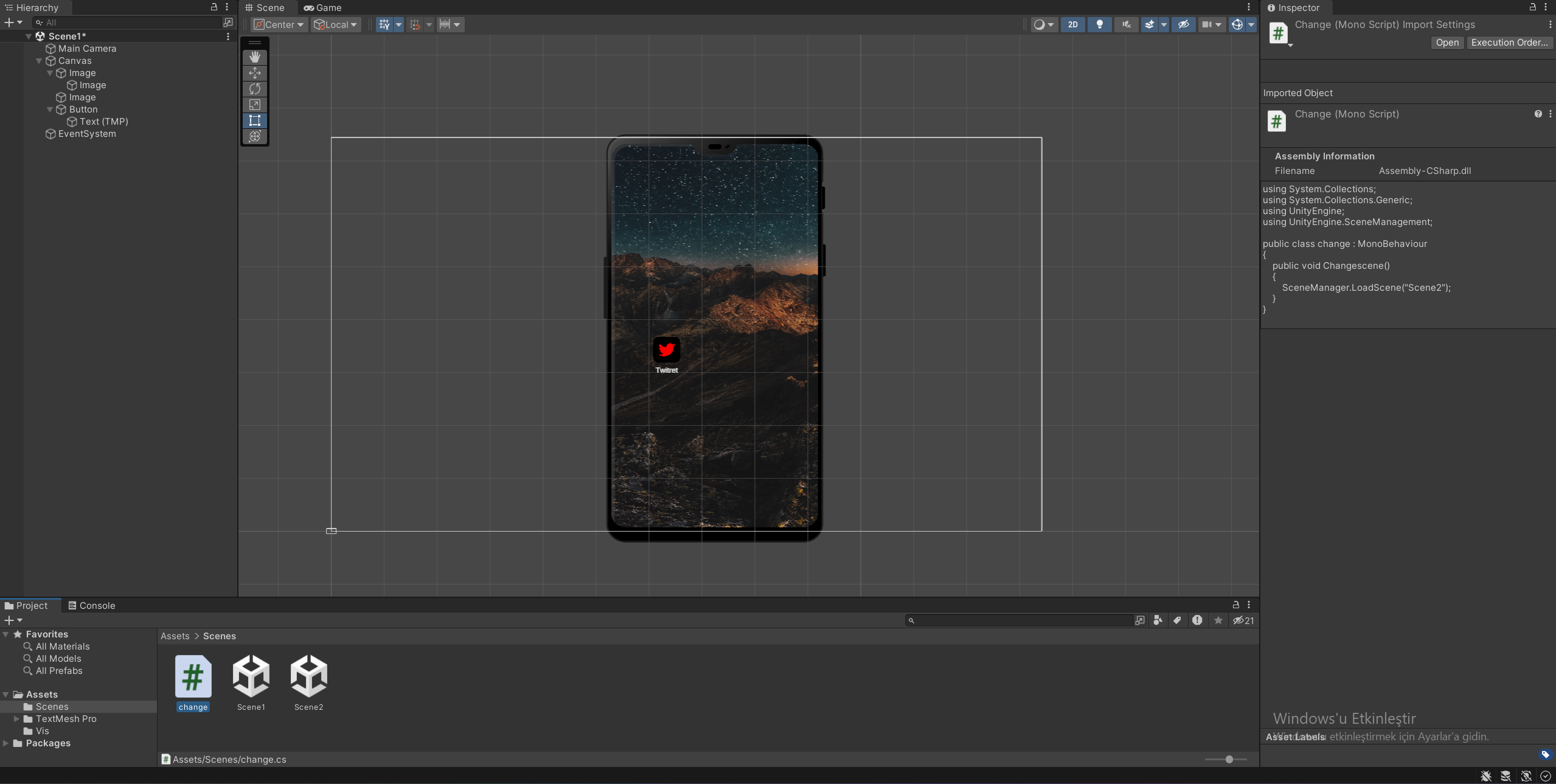Expand the TextMesh Pro folder
The height and width of the screenshot is (784, 1556).
click(x=17, y=719)
